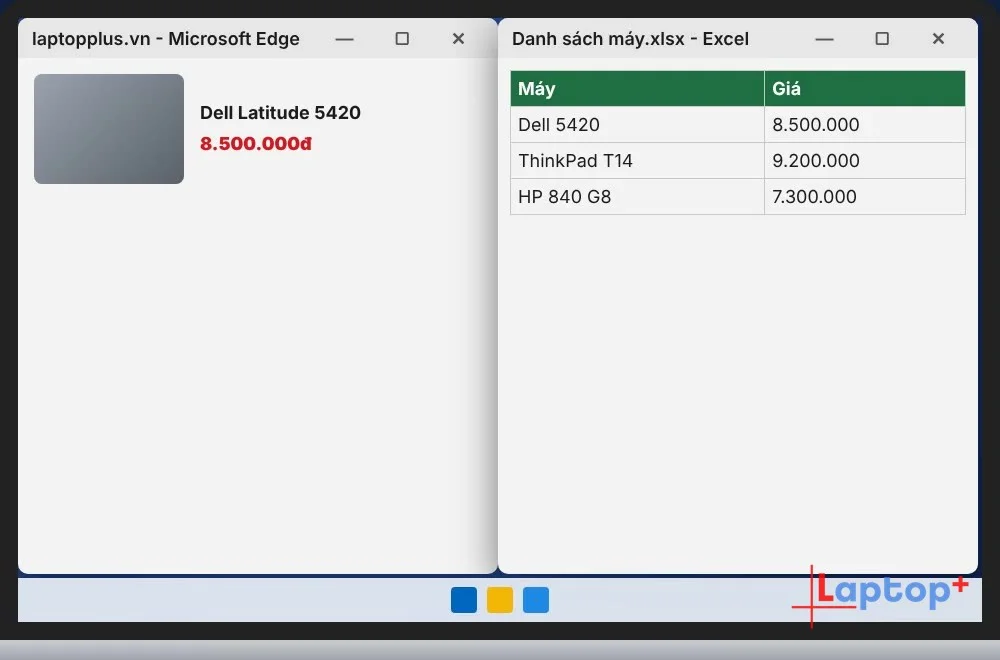
Task: Click the laptopplus.vn - Microsoft Edge title
Action: [166, 39]
